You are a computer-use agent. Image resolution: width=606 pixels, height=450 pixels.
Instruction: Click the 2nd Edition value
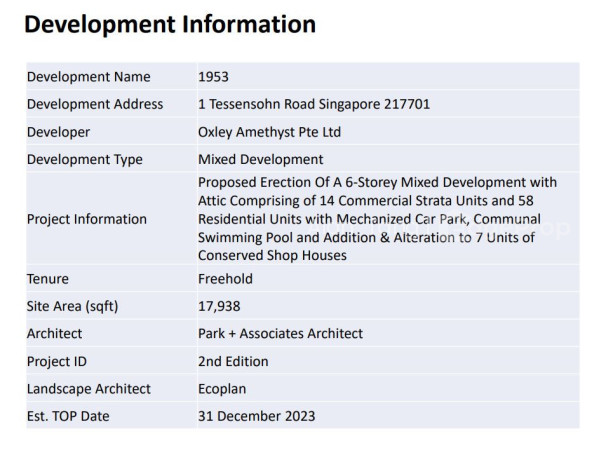tap(233, 361)
